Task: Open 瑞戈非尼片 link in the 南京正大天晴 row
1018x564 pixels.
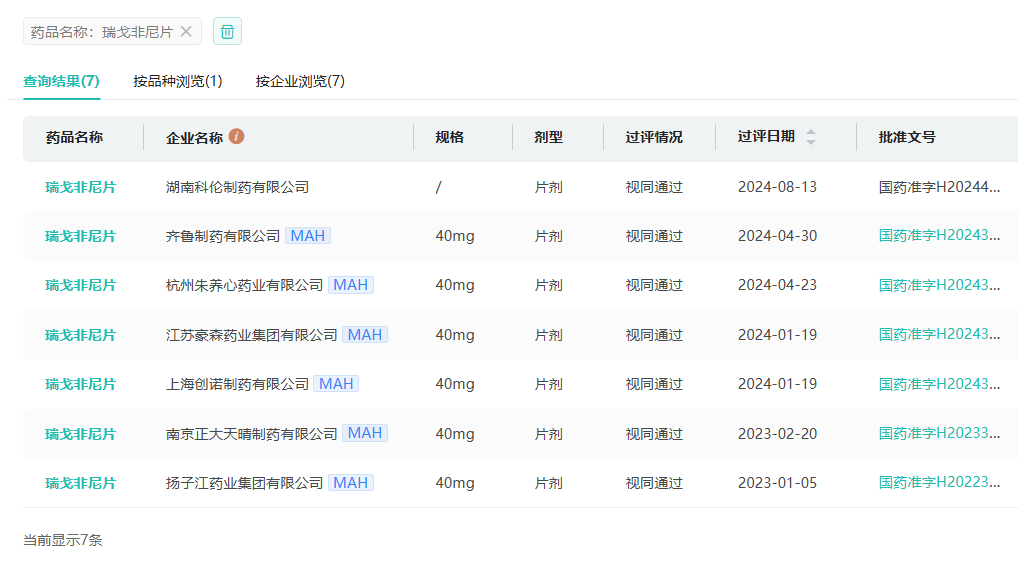Action: (81, 434)
